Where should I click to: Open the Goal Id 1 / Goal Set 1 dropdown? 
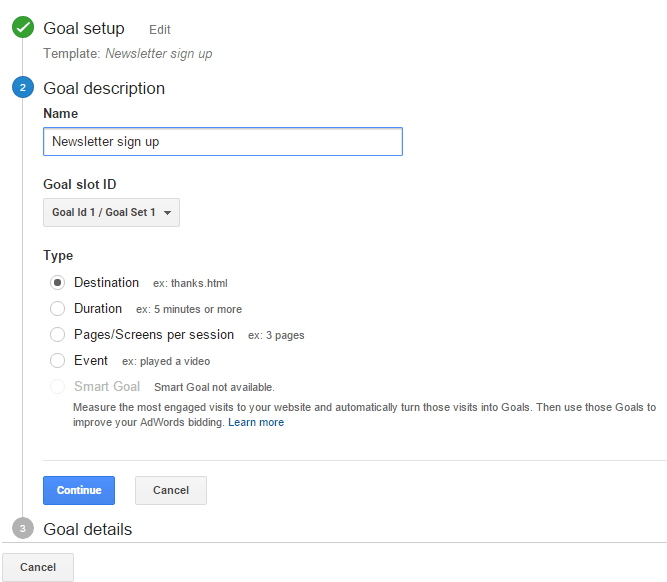[111, 212]
